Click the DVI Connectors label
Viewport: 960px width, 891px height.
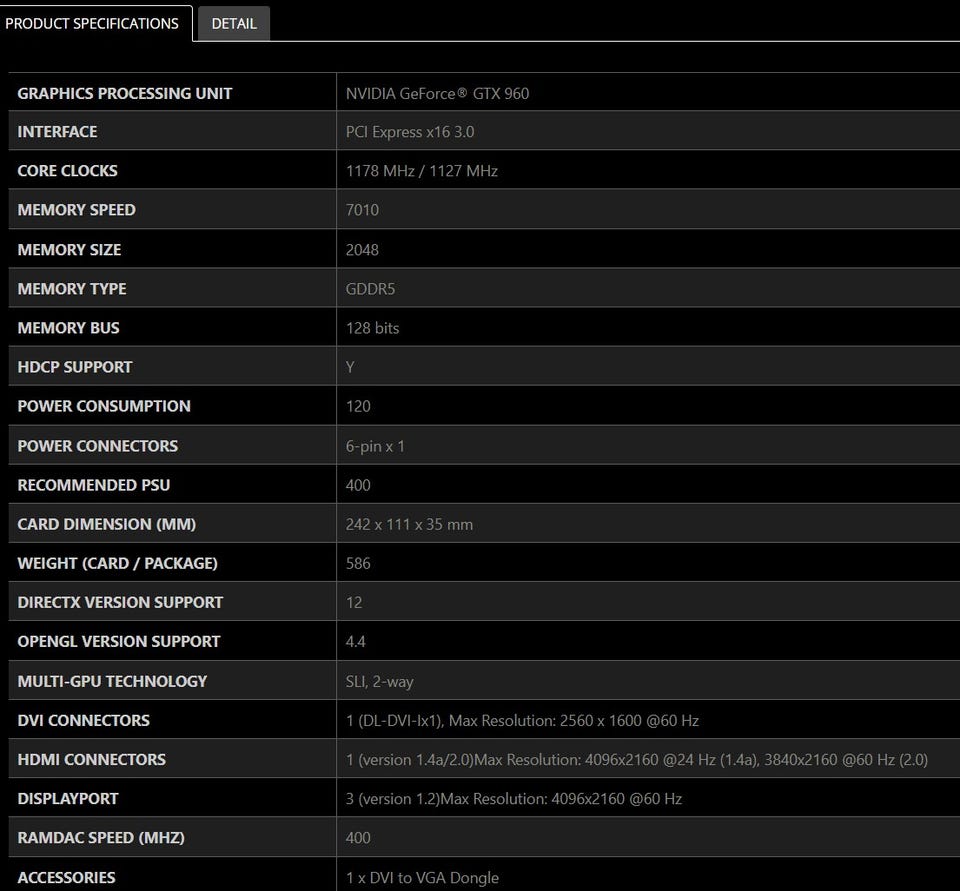click(83, 721)
